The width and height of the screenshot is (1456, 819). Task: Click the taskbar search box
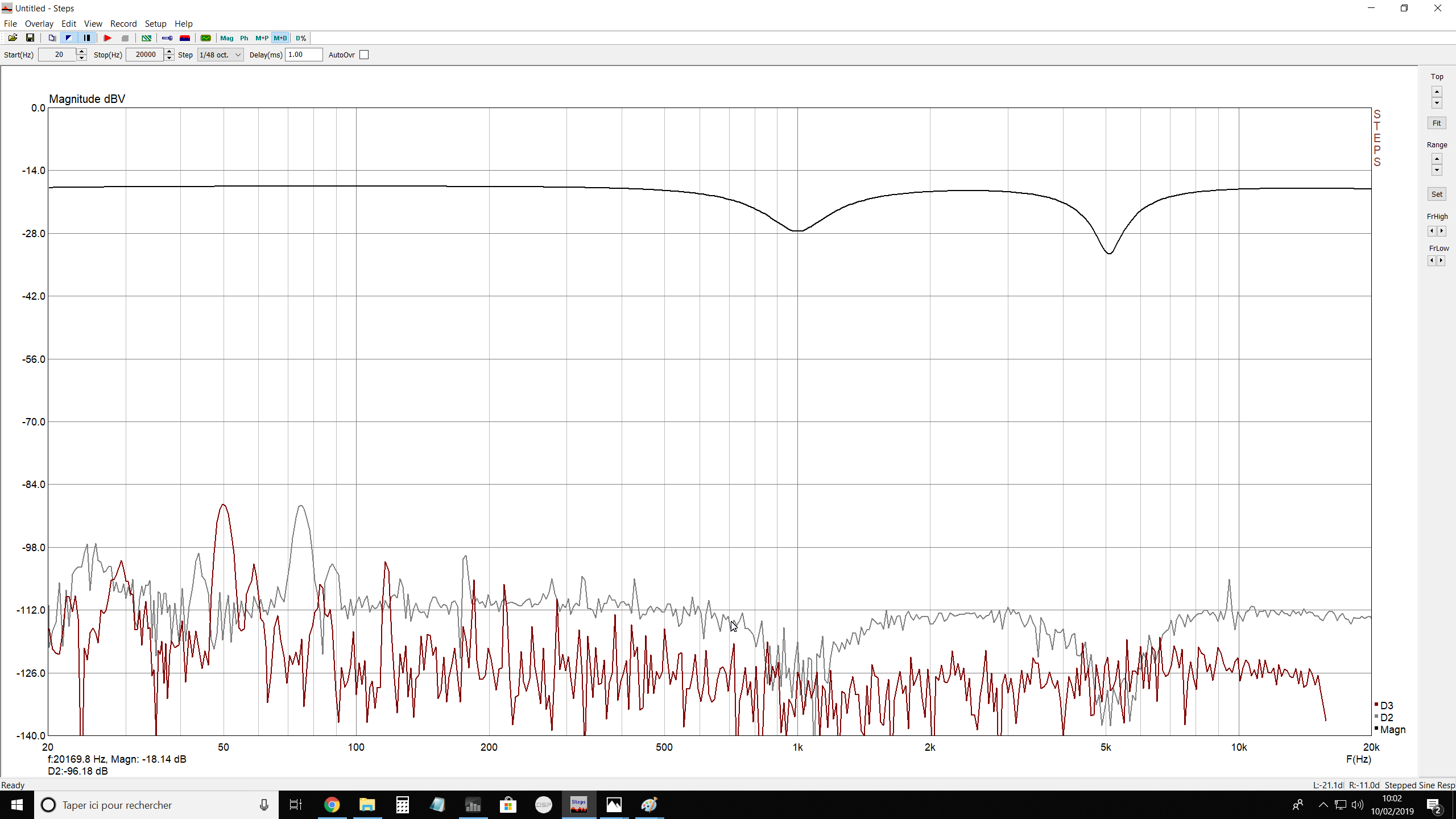tap(156, 805)
